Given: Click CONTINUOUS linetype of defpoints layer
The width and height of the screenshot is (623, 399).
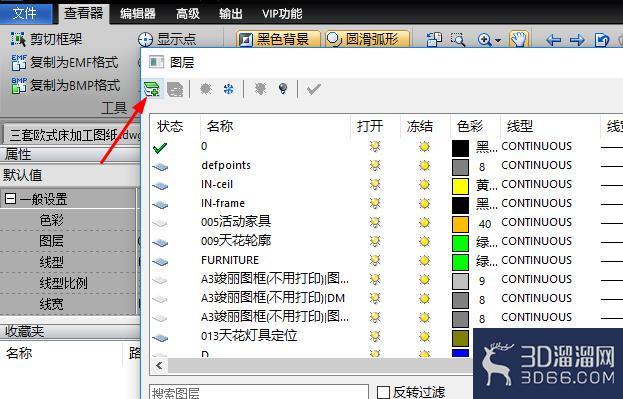Looking at the screenshot, I should [x=536, y=165].
